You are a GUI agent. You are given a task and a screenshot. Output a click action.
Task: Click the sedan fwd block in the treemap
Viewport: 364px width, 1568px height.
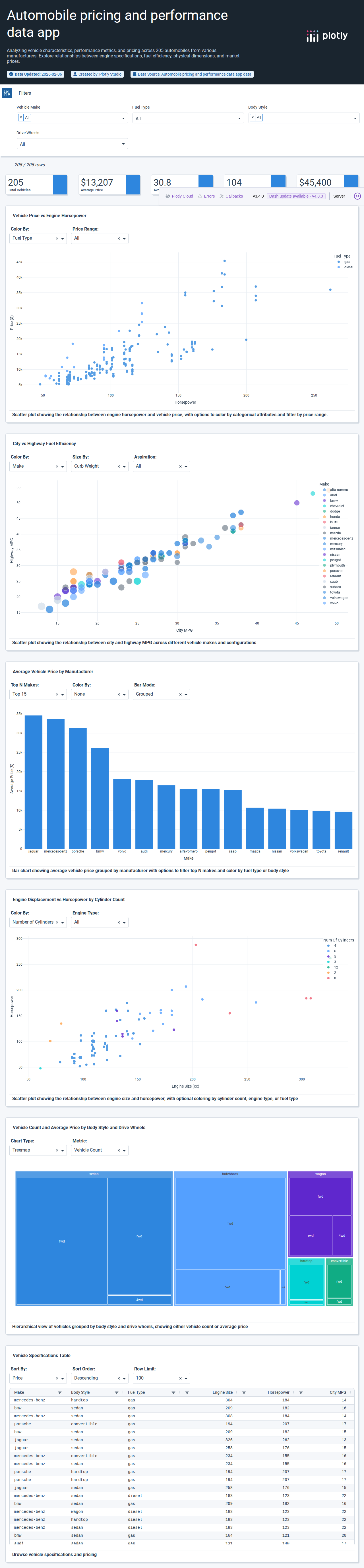pyautogui.click(x=62, y=1241)
